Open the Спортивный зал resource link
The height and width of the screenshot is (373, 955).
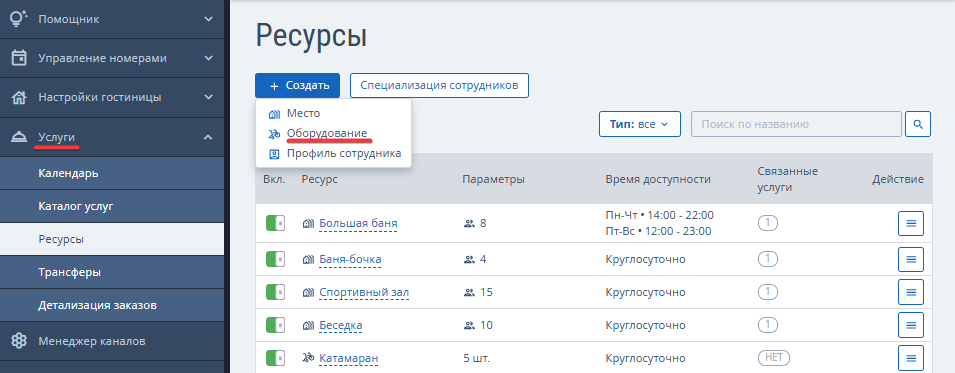click(364, 293)
